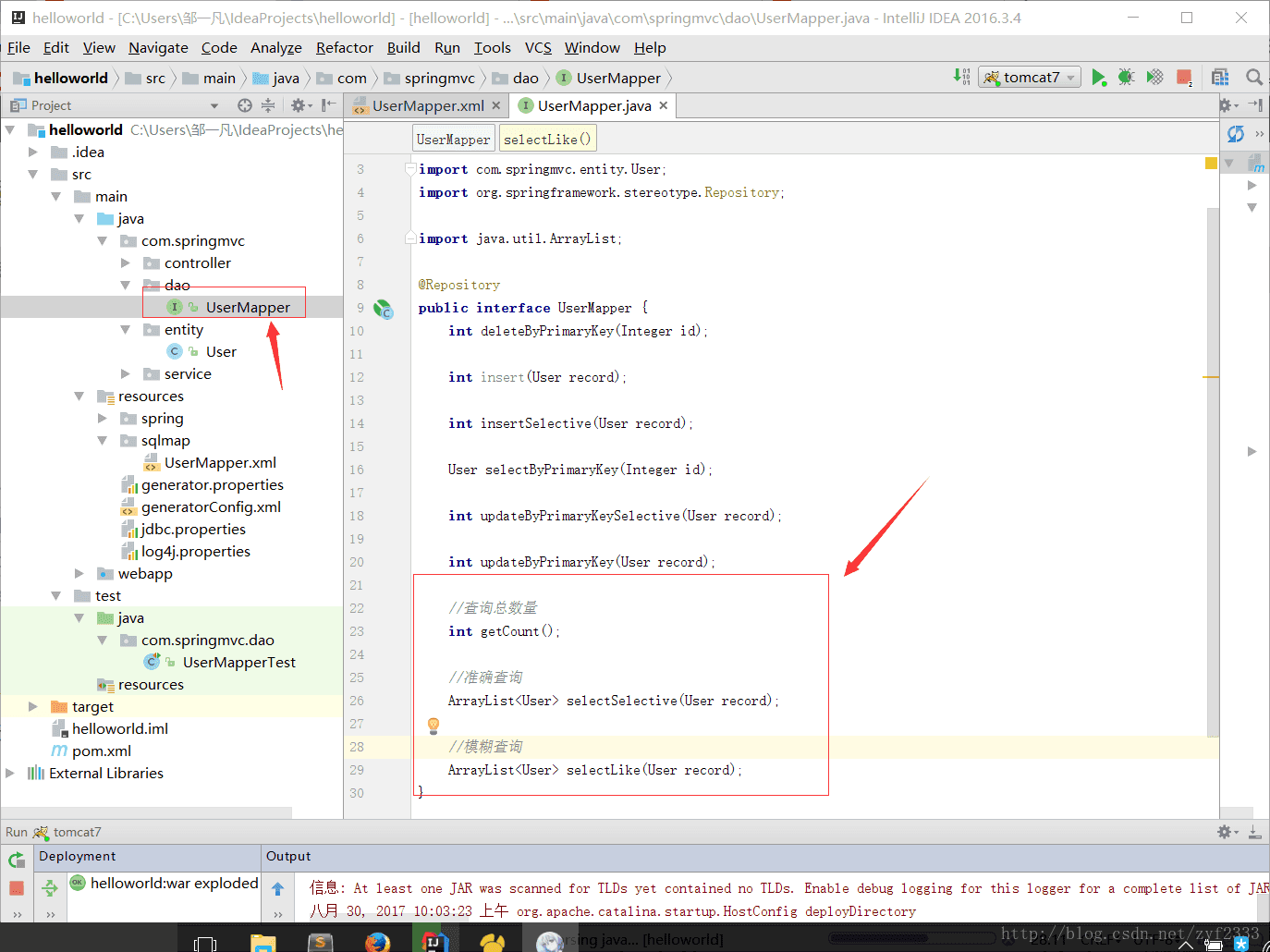Select UserMapper.xml under sqlmap
The height and width of the screenshot is (952, 1270).
(x=220, y=462)
